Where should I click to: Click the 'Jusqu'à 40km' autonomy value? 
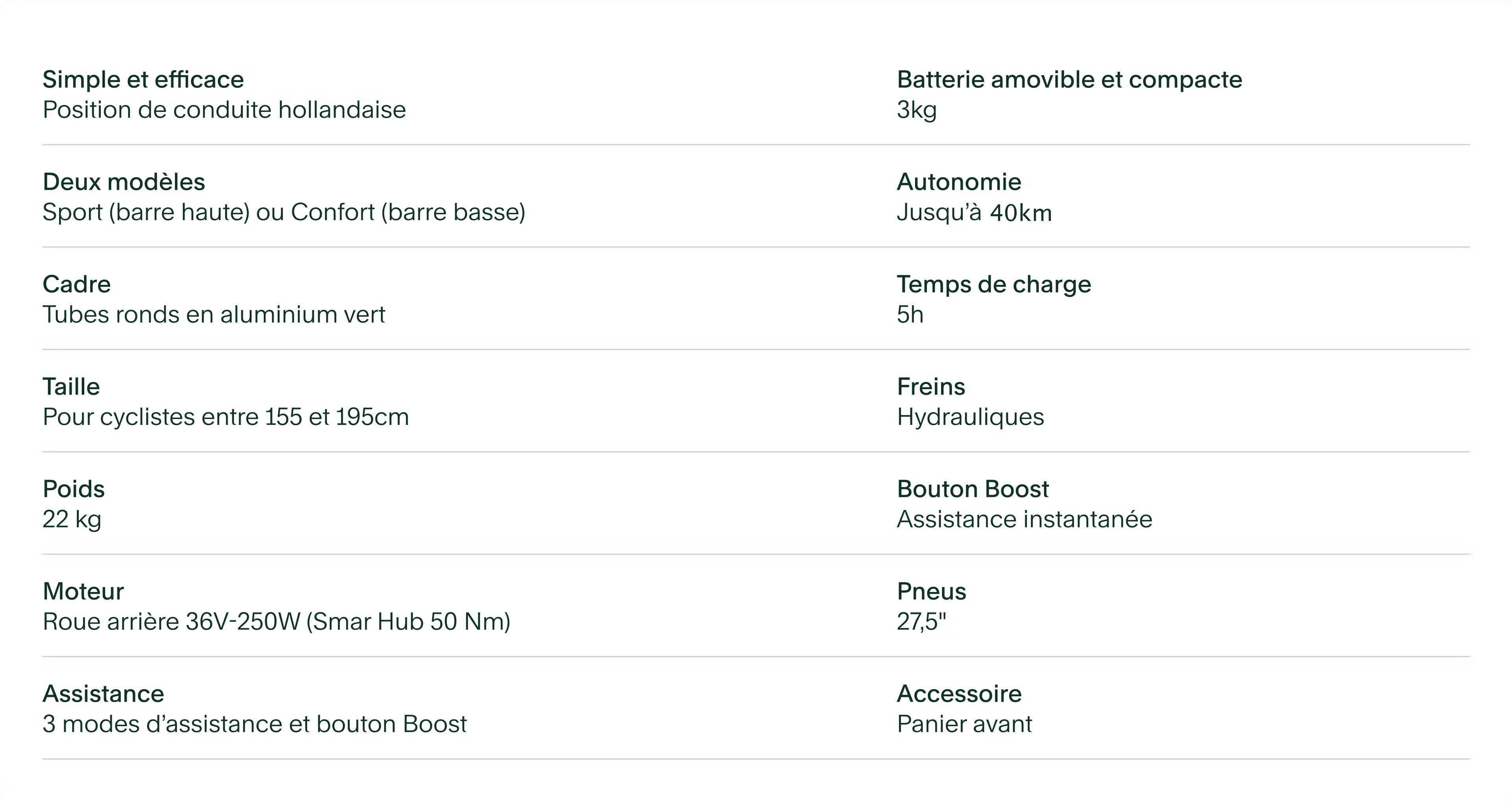[x=975, y=213]
